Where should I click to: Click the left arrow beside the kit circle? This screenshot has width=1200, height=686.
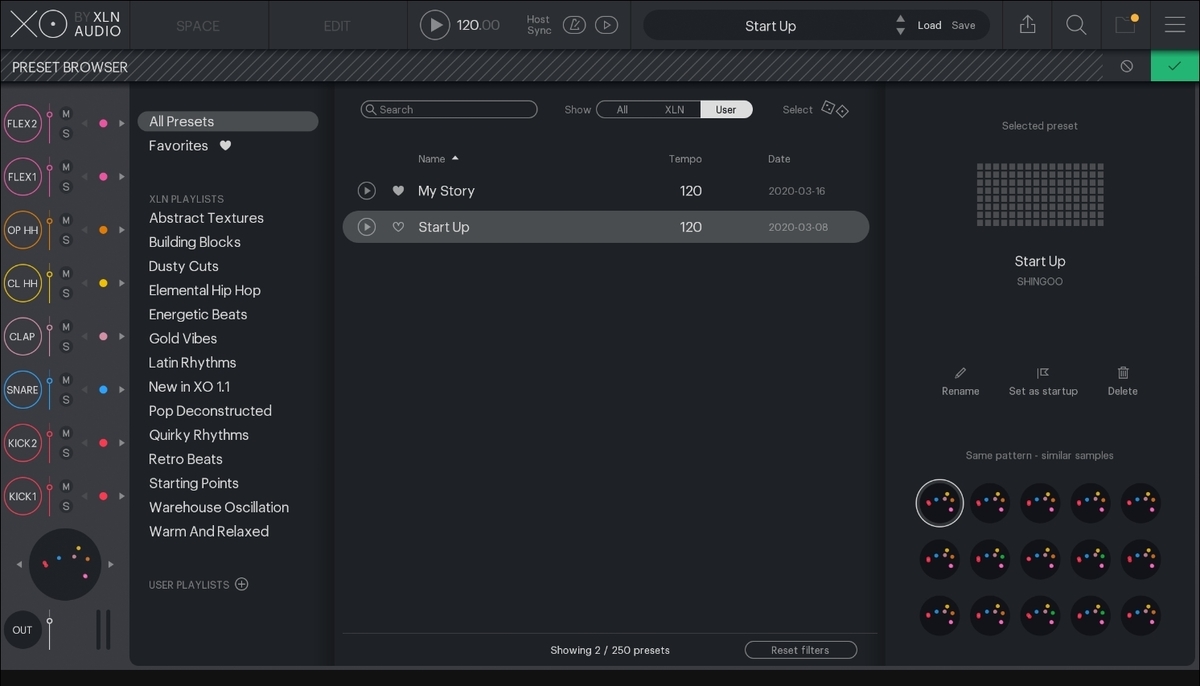click(19, 565)
